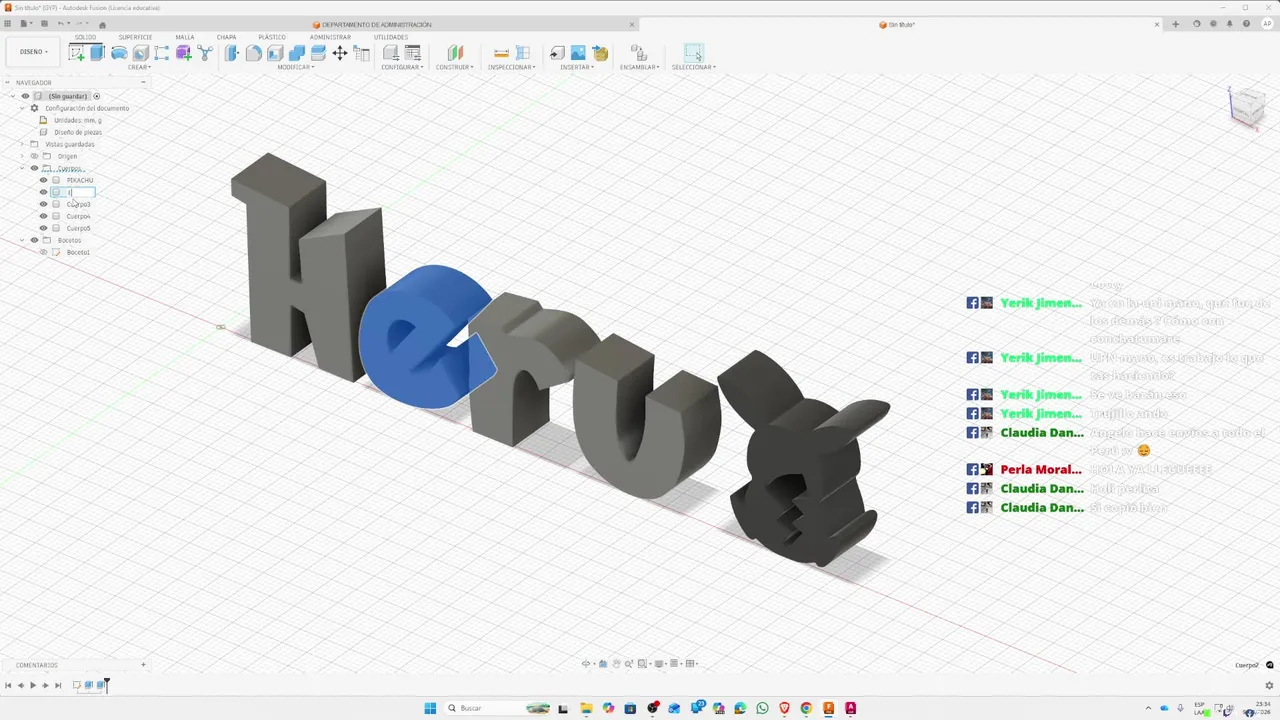Select the Fillet tool icon
The height and width of the screenshot is (720, 1280).
(253, 53)
